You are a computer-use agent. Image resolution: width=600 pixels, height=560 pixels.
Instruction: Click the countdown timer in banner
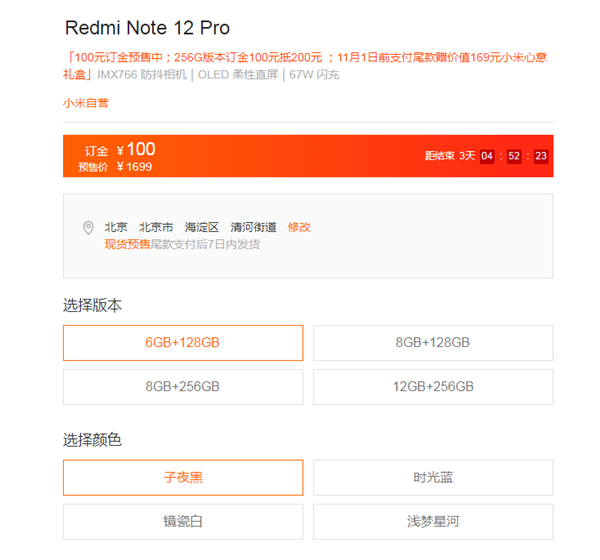[x=486, y=156]
